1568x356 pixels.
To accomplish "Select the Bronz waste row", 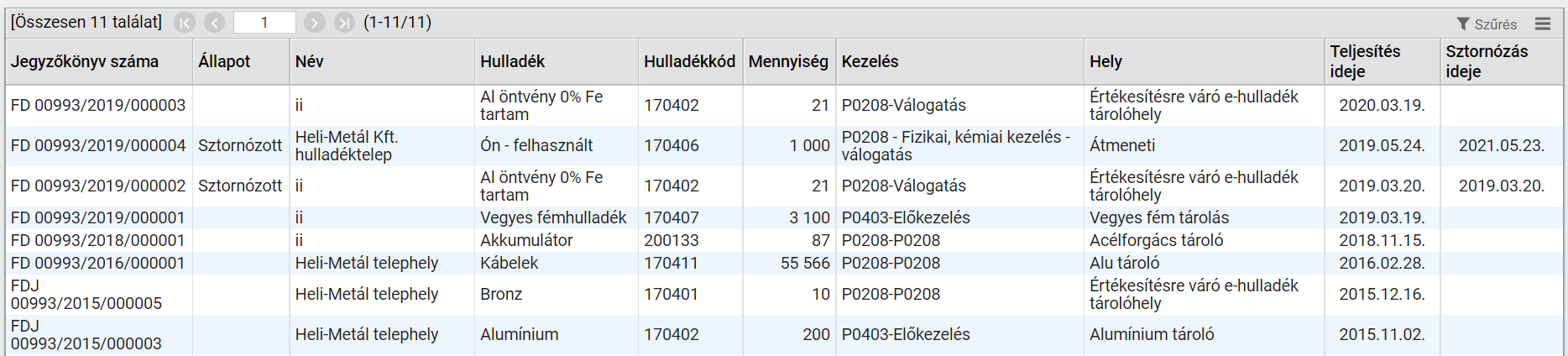I will [784, 295].
